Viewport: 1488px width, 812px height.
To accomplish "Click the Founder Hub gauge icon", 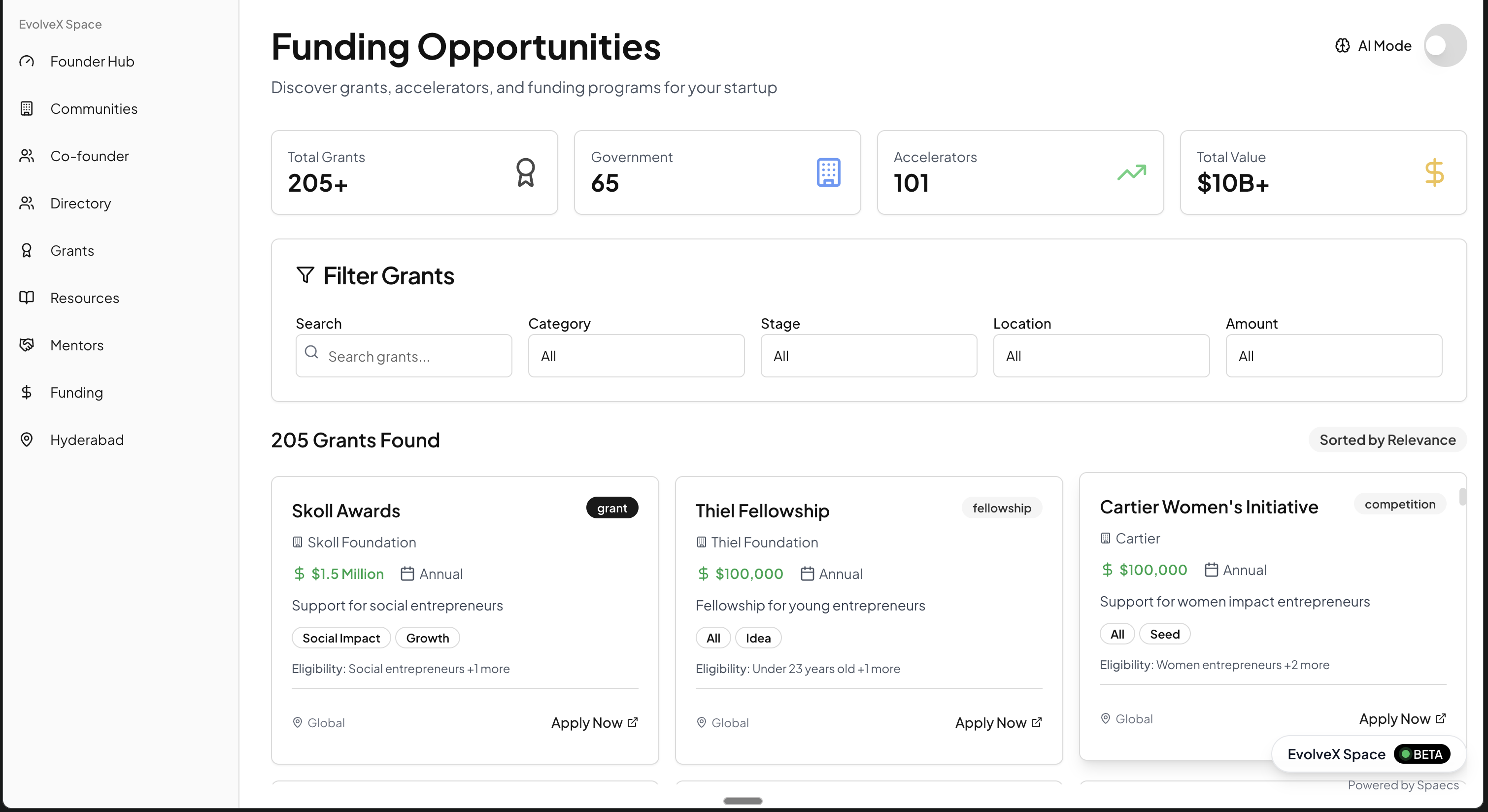I will 27,61.
